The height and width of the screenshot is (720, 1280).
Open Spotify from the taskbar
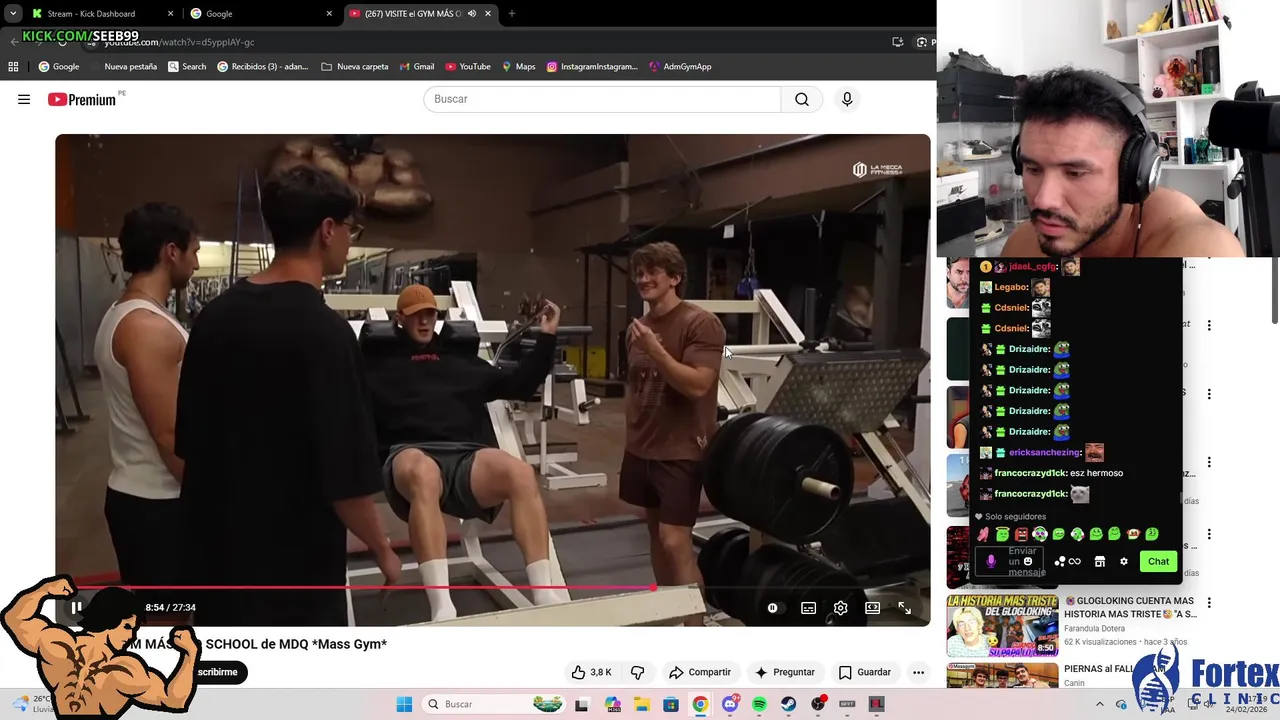[759, 704]
